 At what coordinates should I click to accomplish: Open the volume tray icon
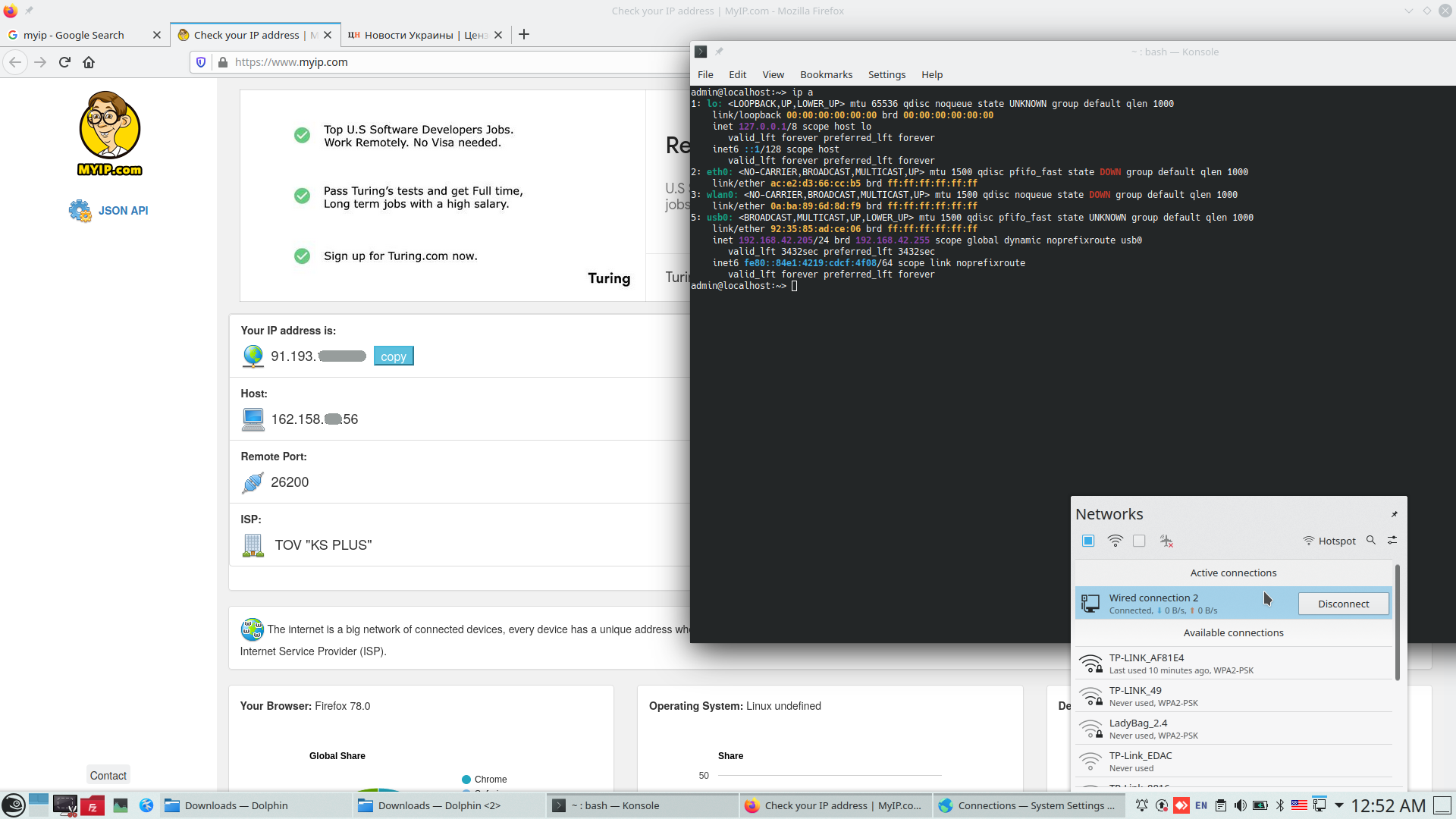pos(1240,805)
